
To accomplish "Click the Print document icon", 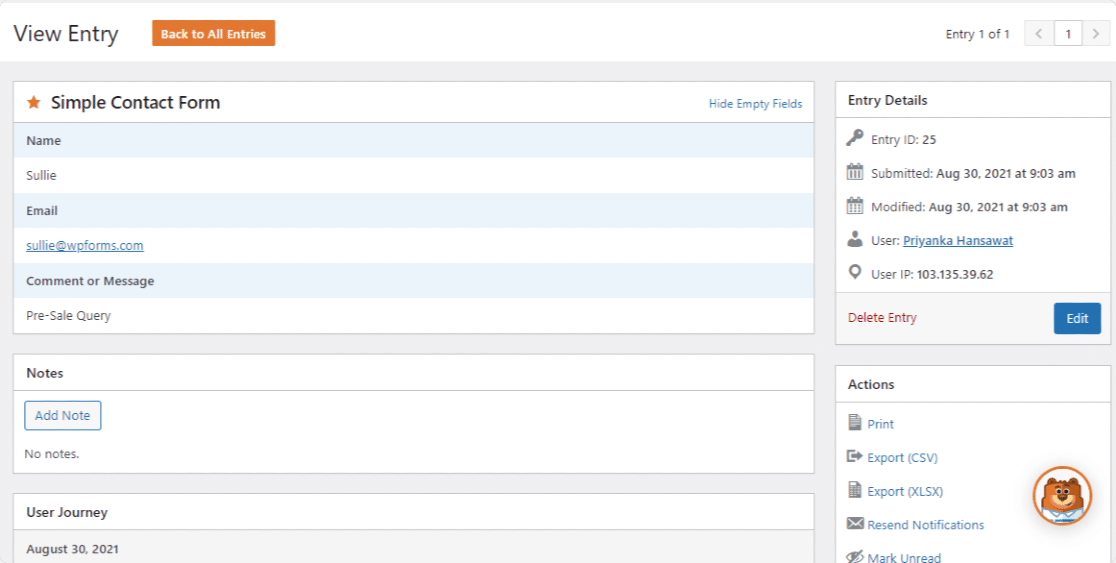I will click(854, 423).
